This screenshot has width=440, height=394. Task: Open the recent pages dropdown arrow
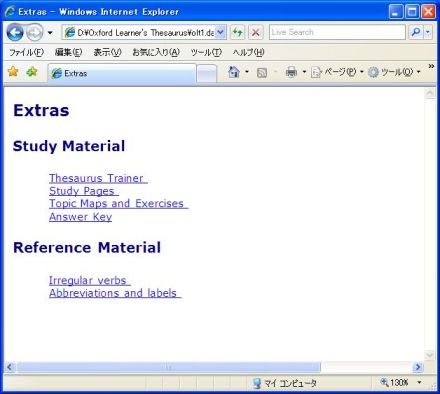click(50, 33)
